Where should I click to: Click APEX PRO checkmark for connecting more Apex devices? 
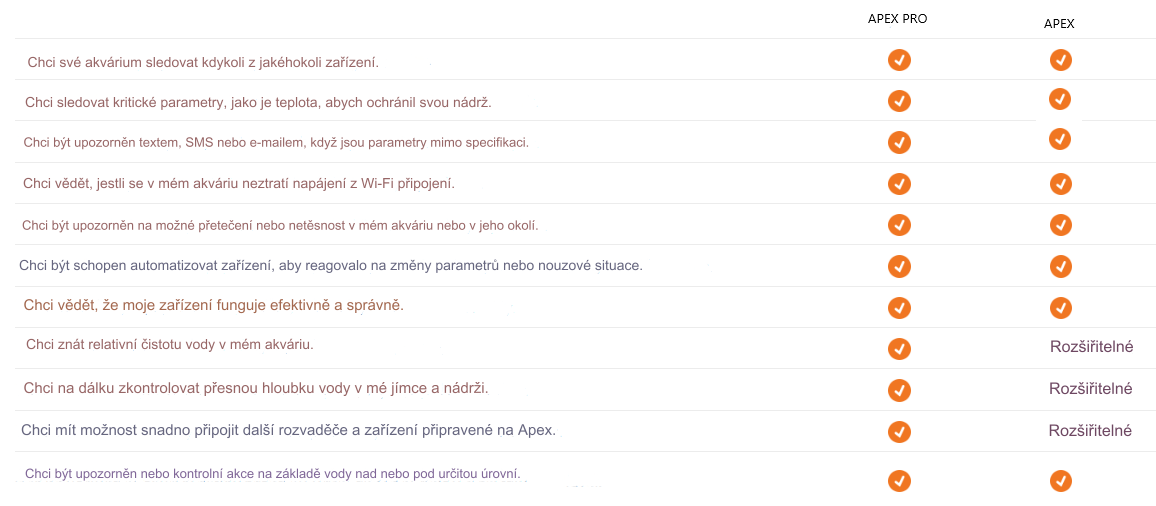899,431
